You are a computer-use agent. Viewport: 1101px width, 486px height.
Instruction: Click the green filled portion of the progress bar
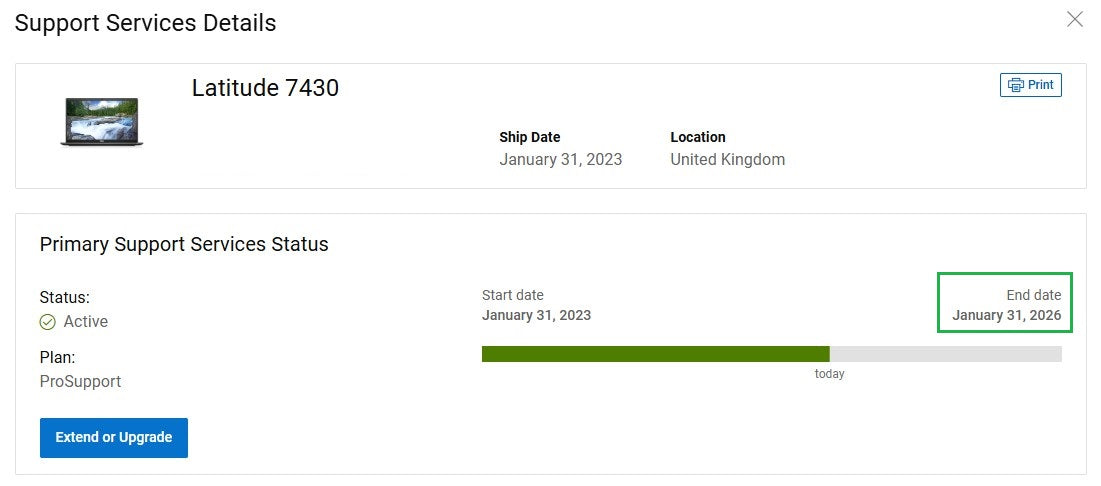(x=655, y=354)
